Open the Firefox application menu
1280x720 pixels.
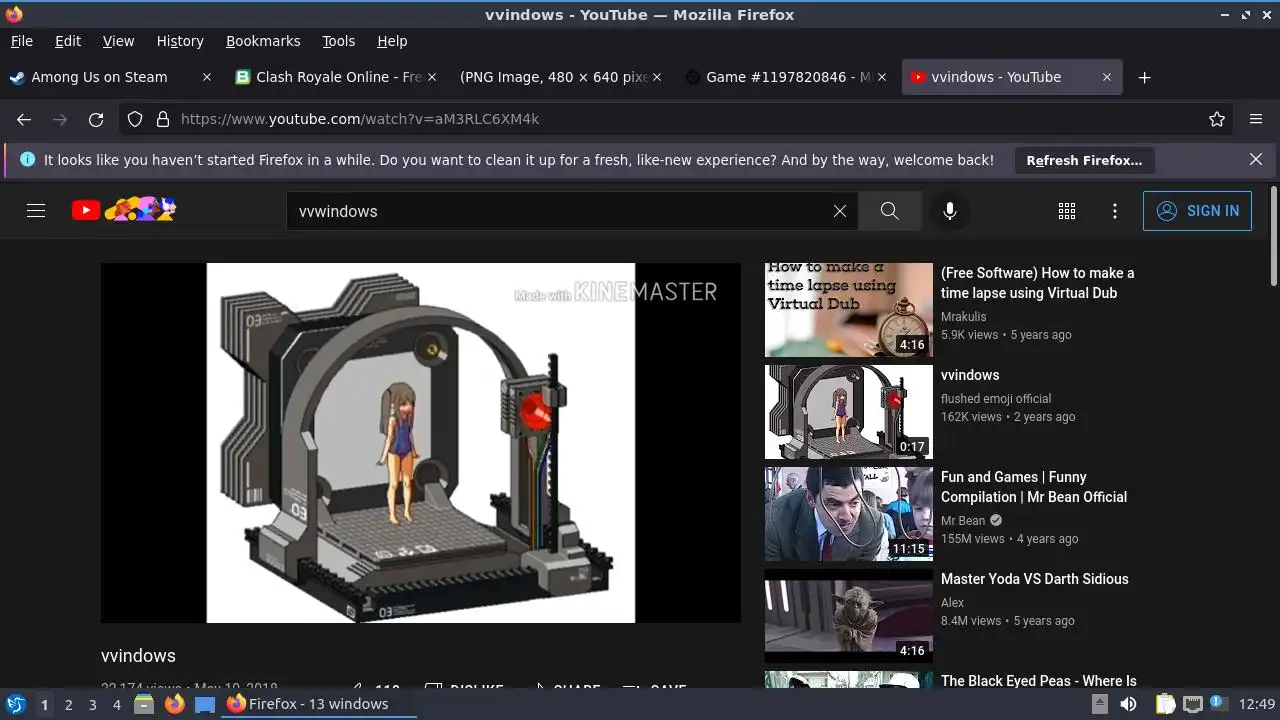[1256, 119]
